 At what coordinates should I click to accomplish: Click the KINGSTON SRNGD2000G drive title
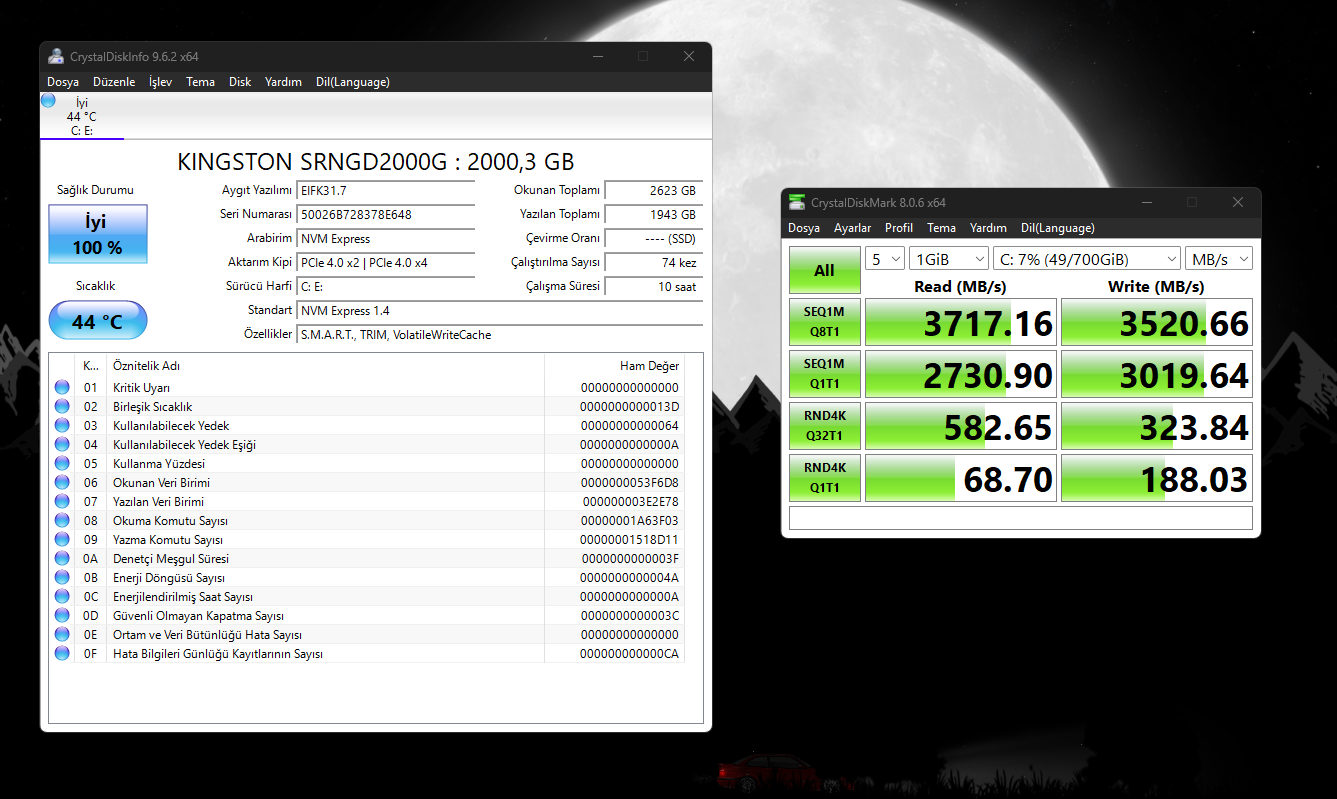376,162
